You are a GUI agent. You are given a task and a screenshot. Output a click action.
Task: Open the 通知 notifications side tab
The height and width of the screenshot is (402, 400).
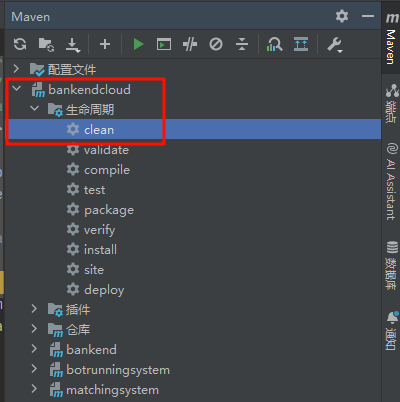point(392,330)
